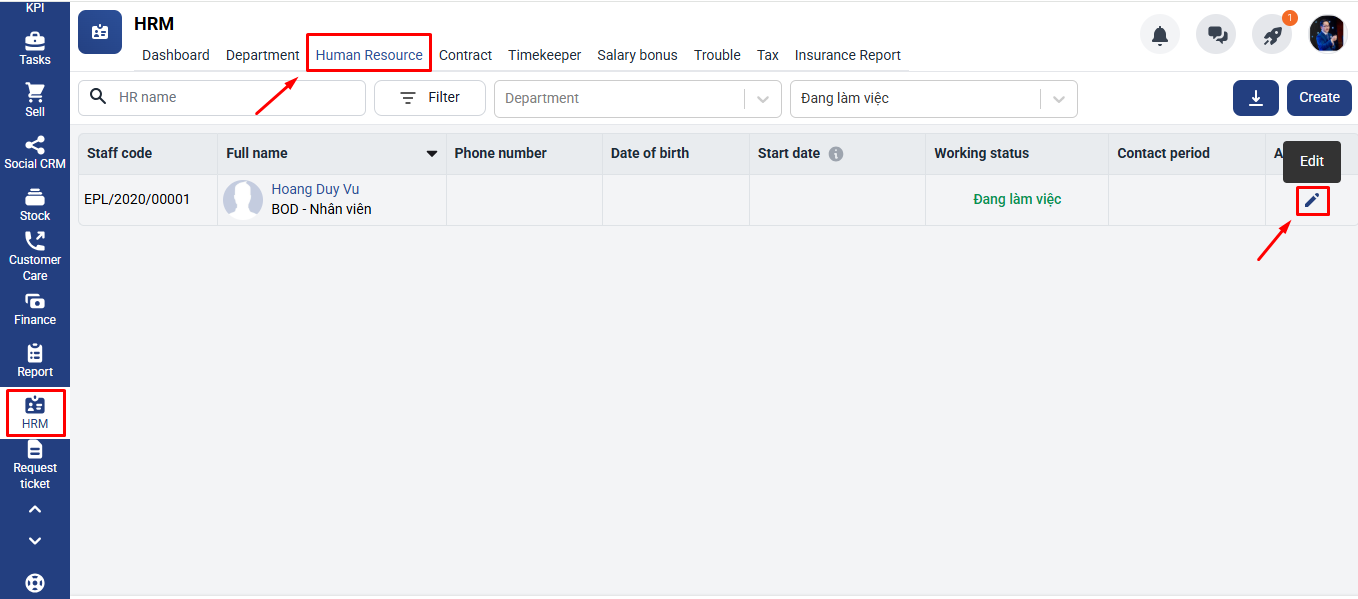Viewport: 1358px width, 599px height.
Task: Collapse sidebar with up chevron
Action: point(35,510)
